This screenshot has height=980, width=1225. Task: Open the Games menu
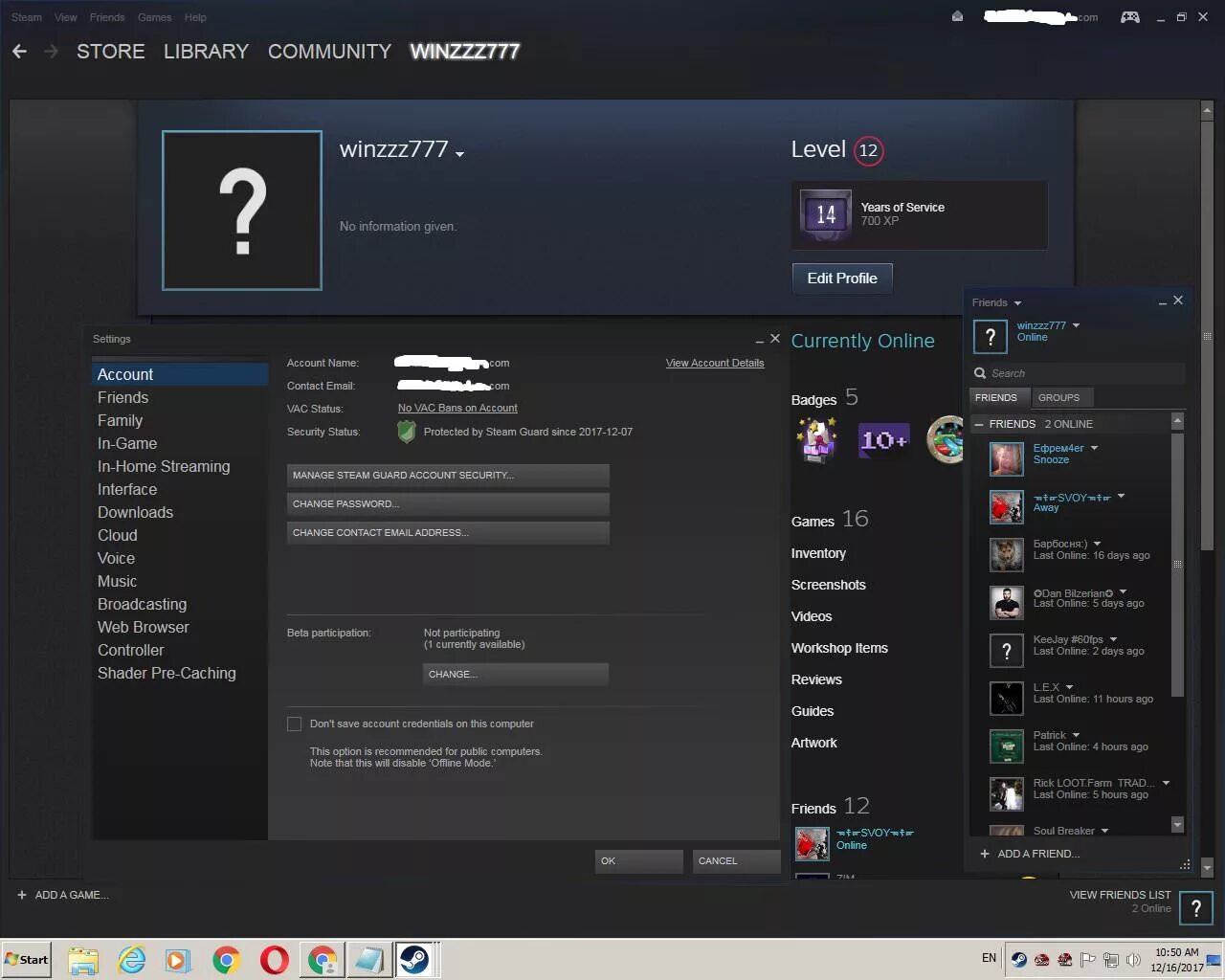pos(154,17)
